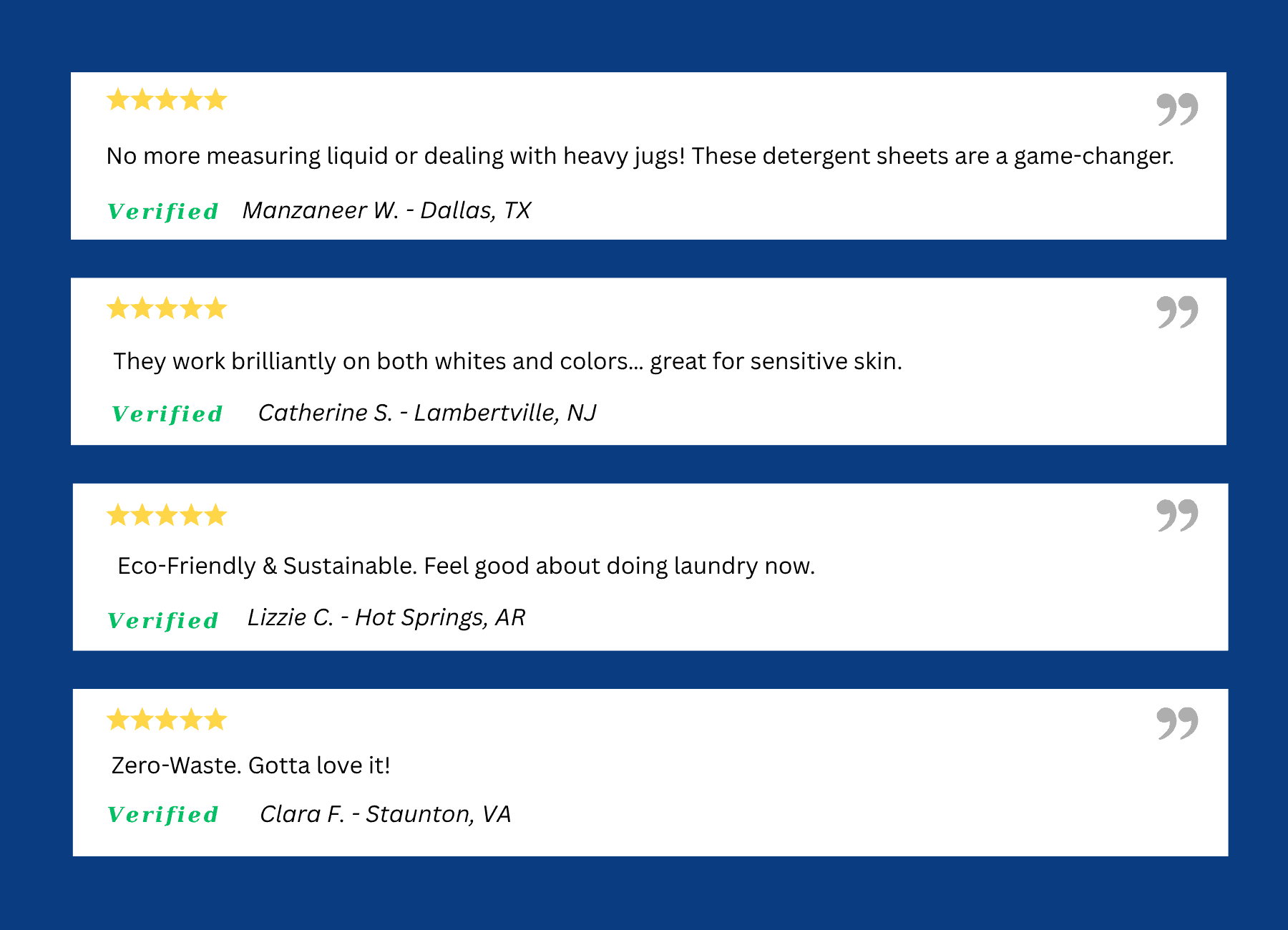Select reviewer name Manzaneer W. - Dallas, TX
The width and height of the screenshot is (1288, 930).
tap(386, 210)
